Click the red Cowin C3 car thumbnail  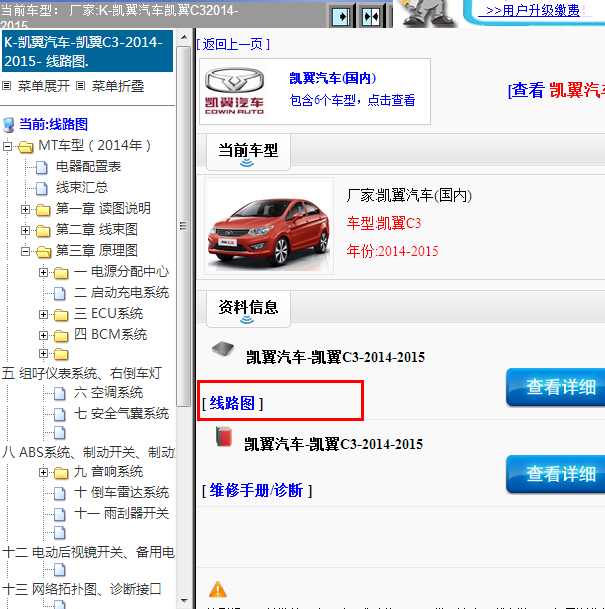tap(269, 226)
